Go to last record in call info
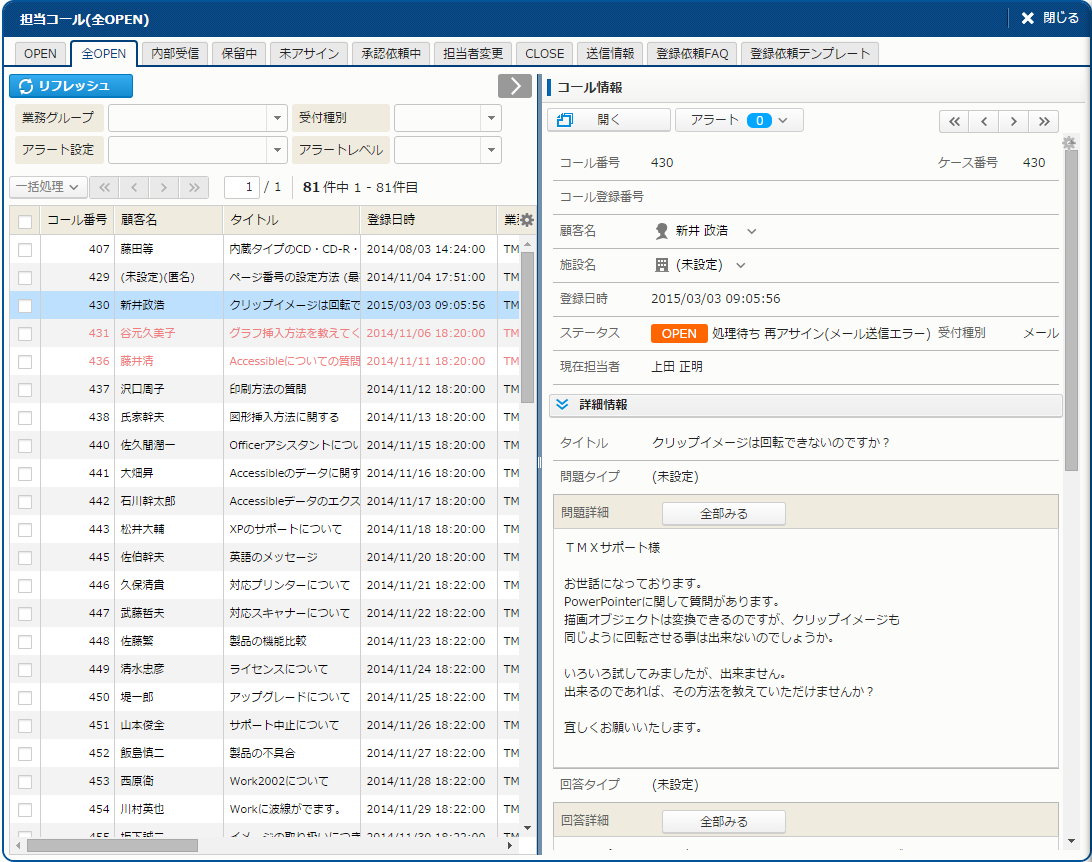 click(1043, 121)
